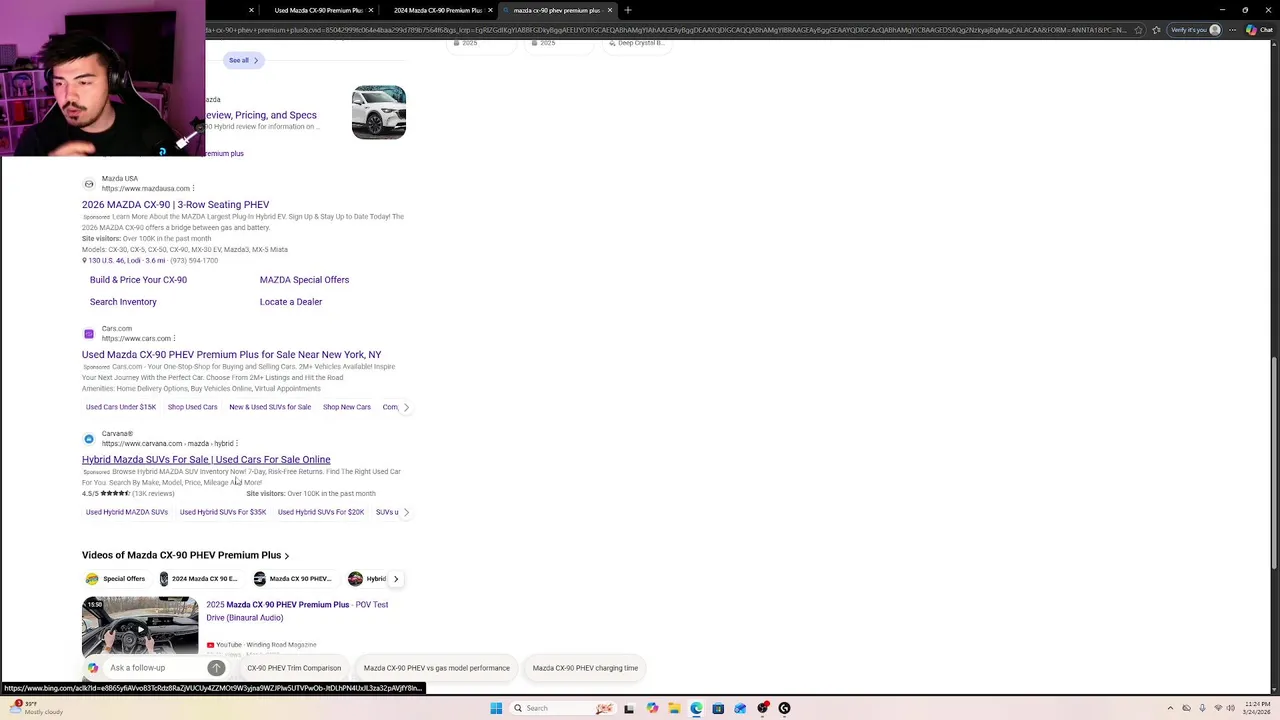Open the volume control in system tray
This screenshot has height=720, width=1280.
(x=1231, y=708)
